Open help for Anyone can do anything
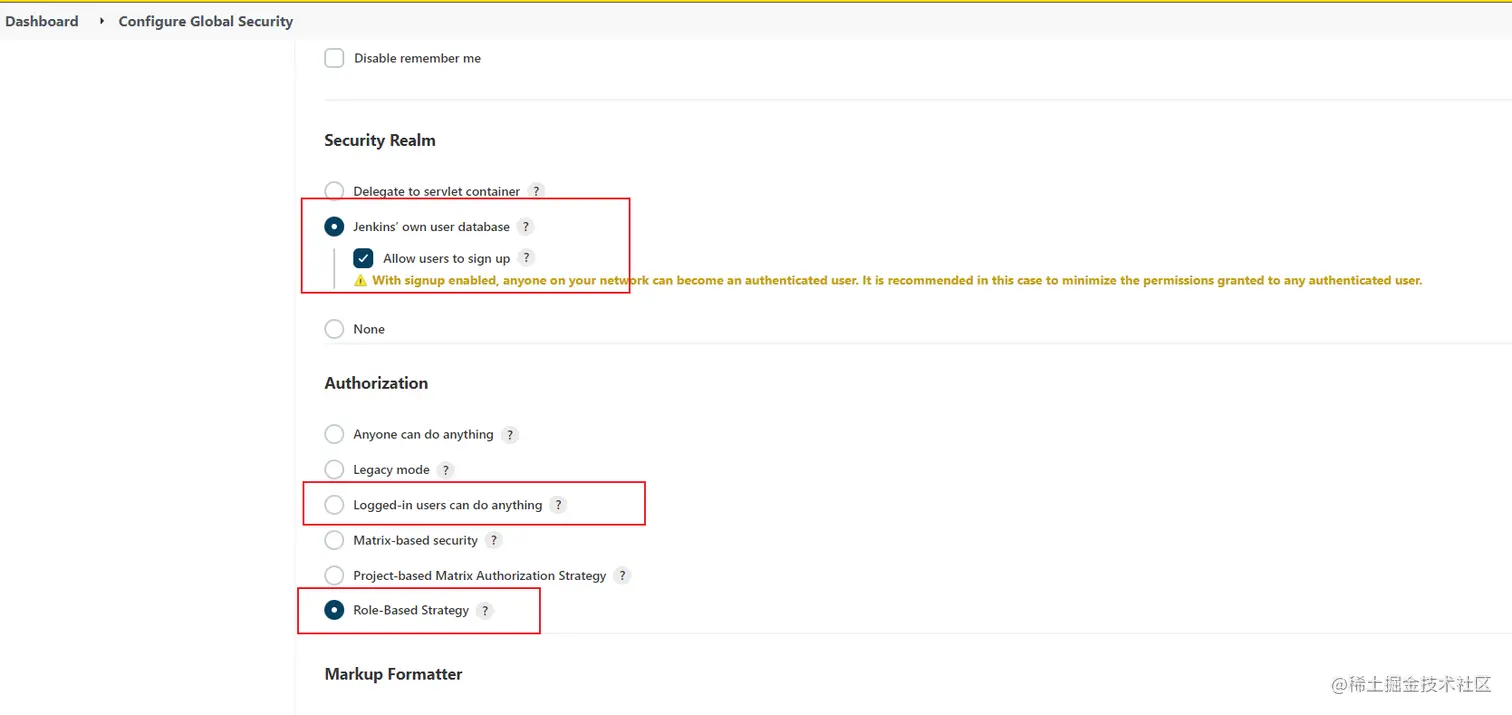This screenshot has width=1512, height=715. point(510,435)
